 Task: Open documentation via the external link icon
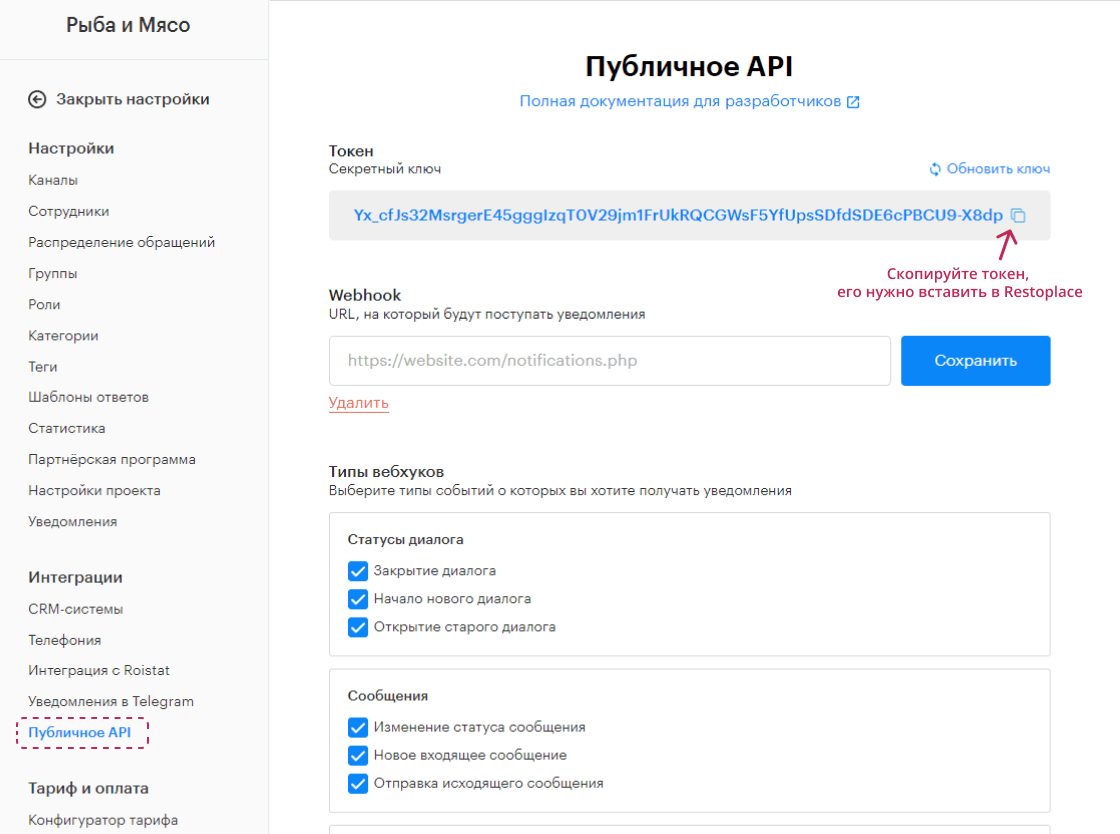pyautogui.click(x=853, y=100)
